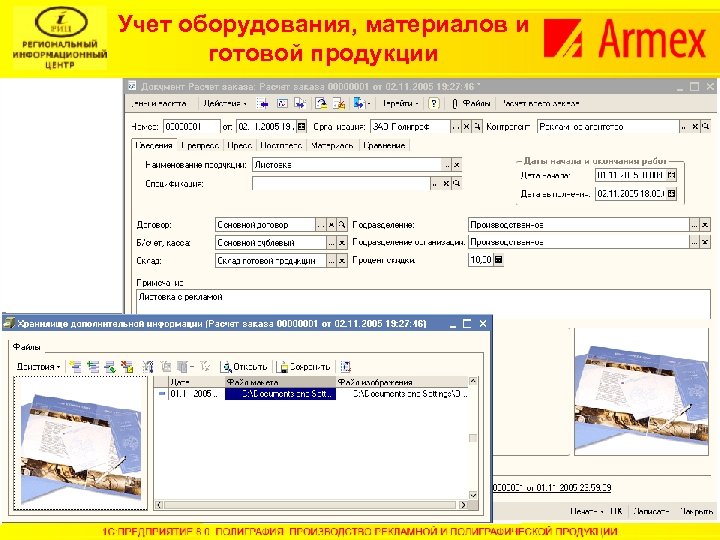Image resolution: width=720 pixels, height=540 pixels.
Task: Click the Номер input field
Action: [191, 126]
